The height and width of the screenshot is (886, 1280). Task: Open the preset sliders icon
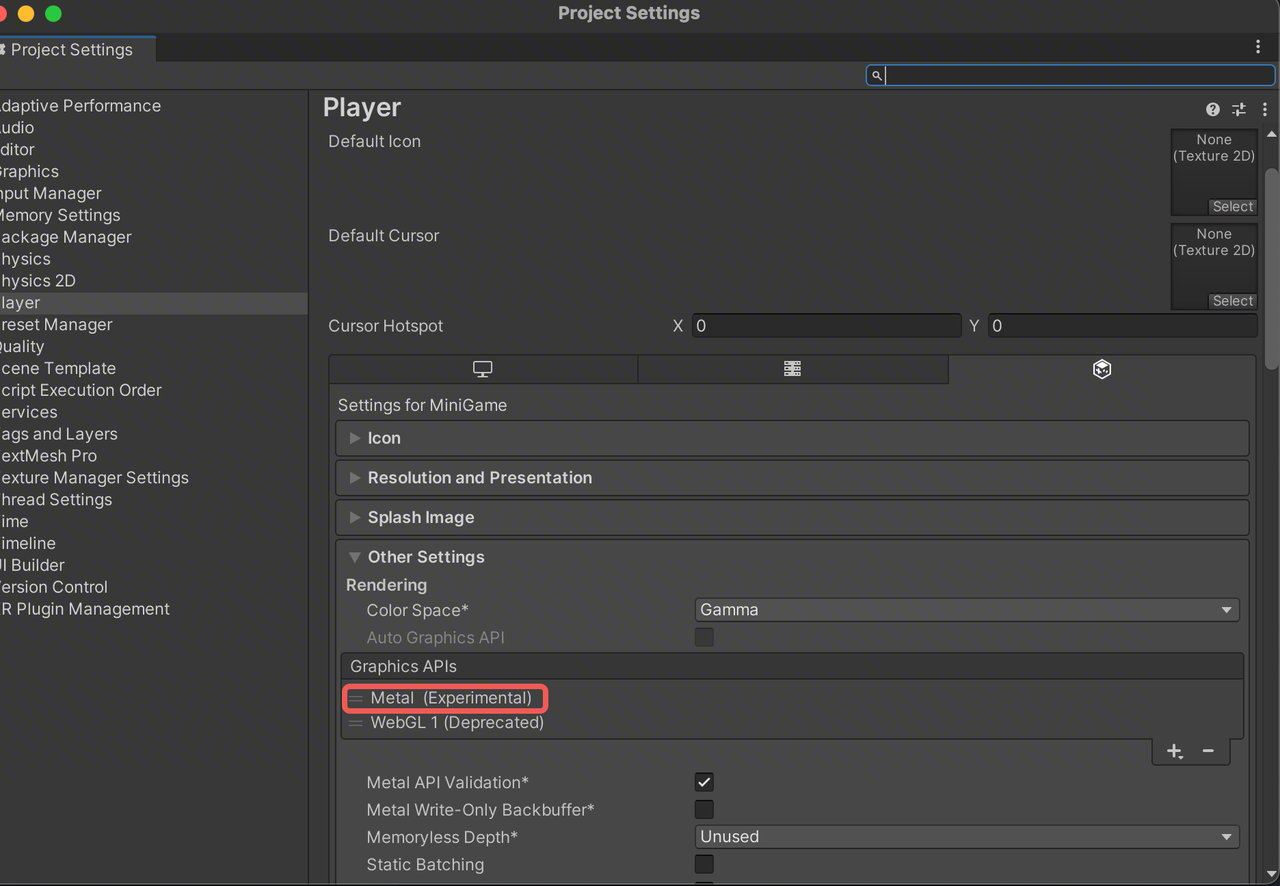pos(1239,109)
